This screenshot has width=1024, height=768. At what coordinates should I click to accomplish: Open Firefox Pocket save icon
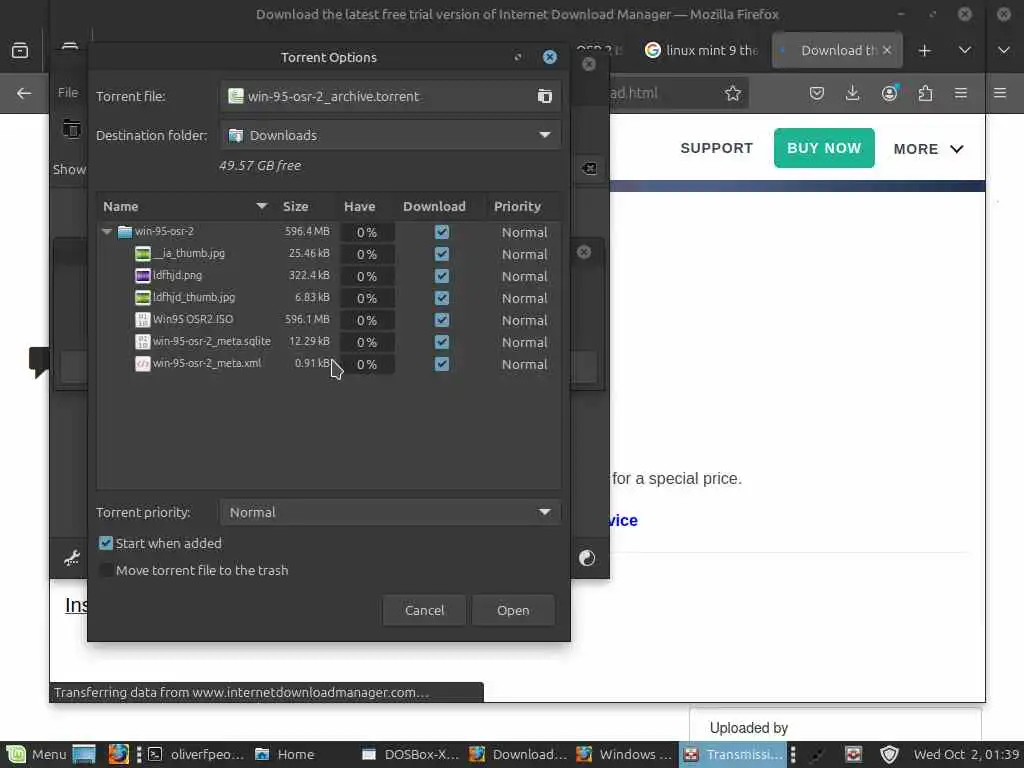(816, 93)
